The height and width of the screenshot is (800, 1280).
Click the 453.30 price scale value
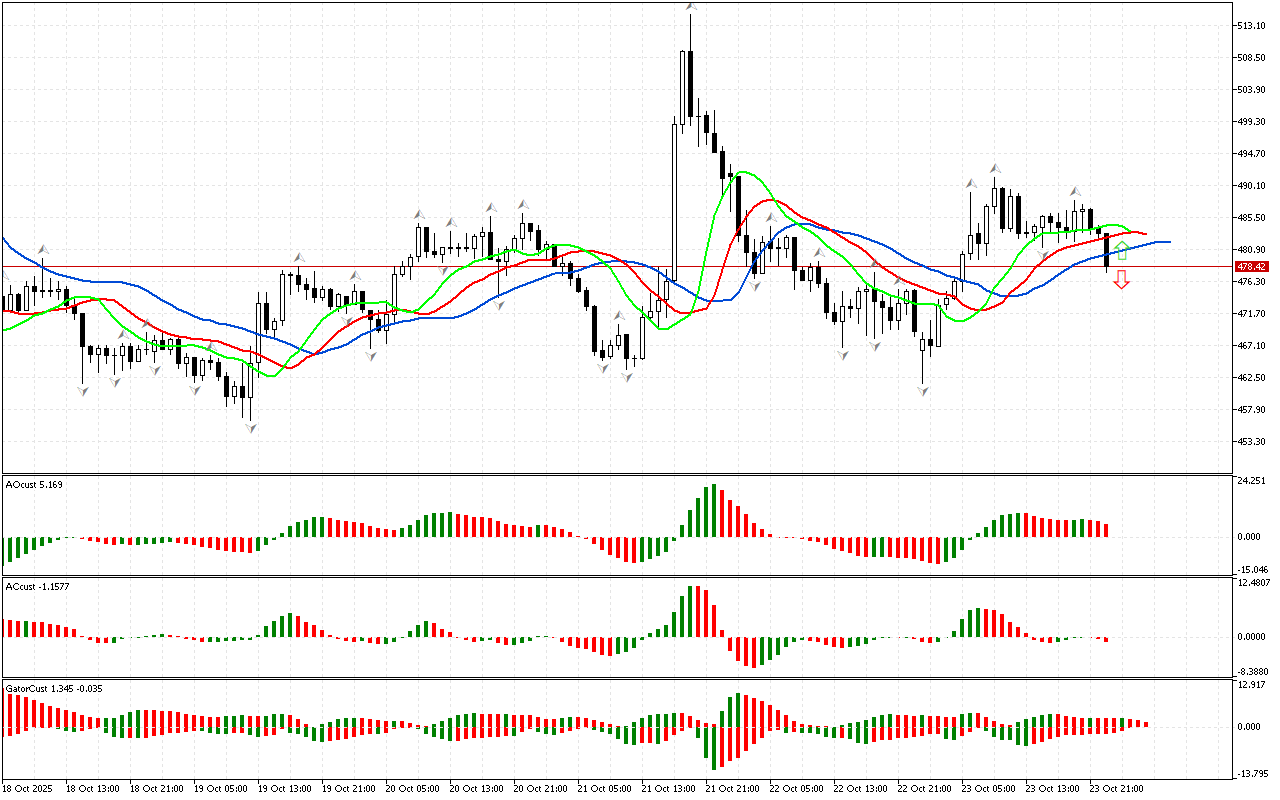click(x=1252, y=442)
